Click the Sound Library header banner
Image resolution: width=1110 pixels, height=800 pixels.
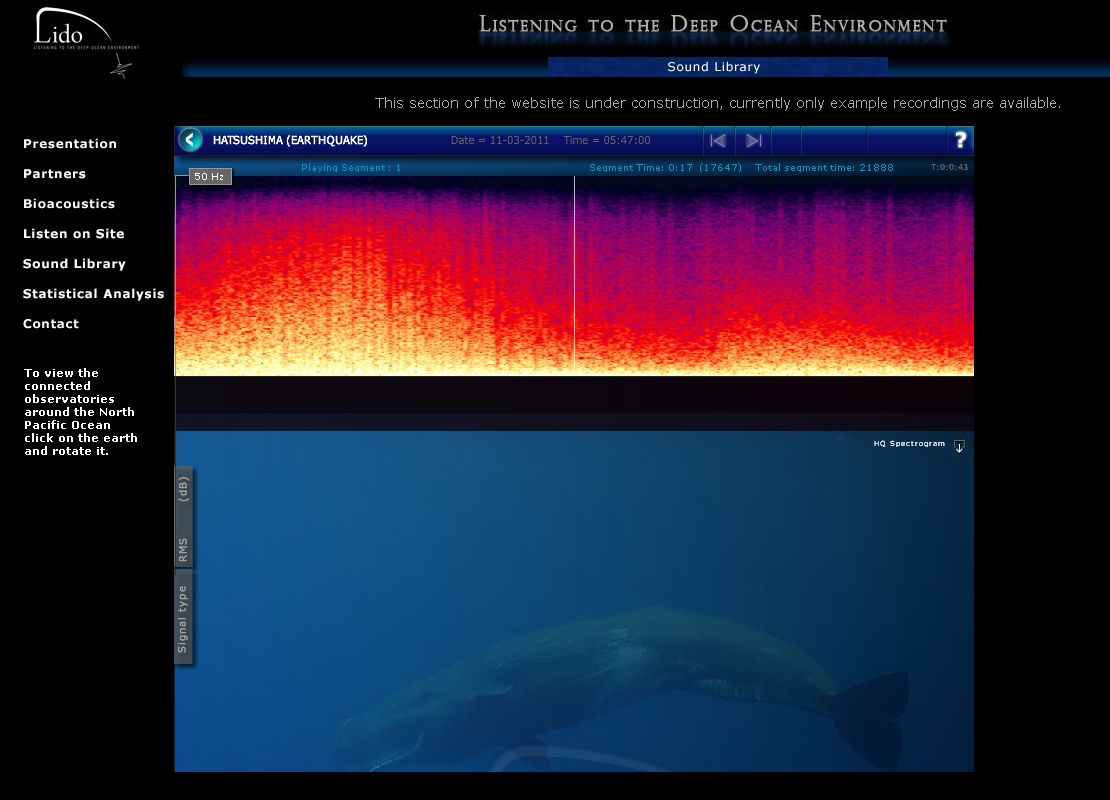point(715,67)
